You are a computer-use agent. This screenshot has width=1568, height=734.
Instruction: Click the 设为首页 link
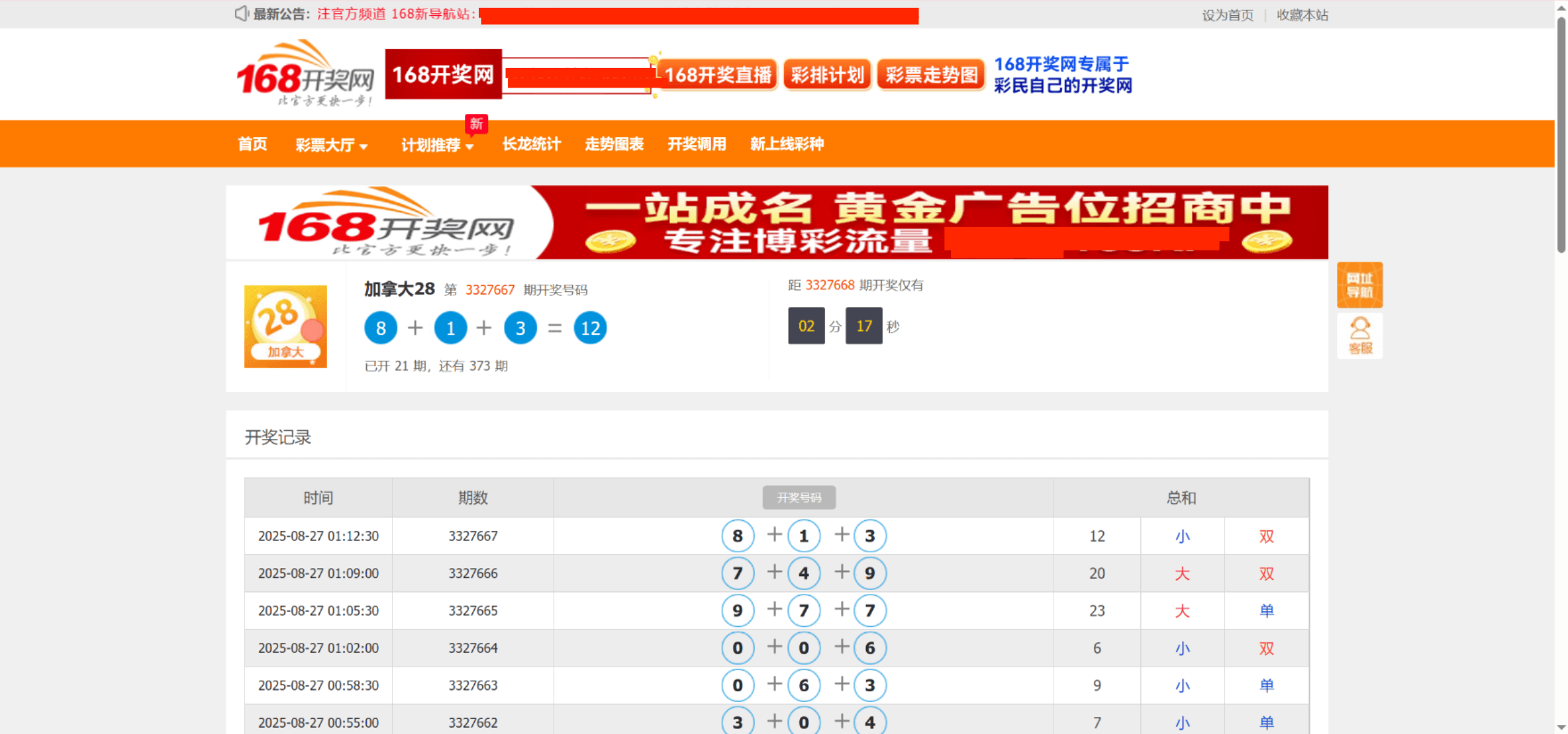pyautogui.click(x=1227, y=15)
